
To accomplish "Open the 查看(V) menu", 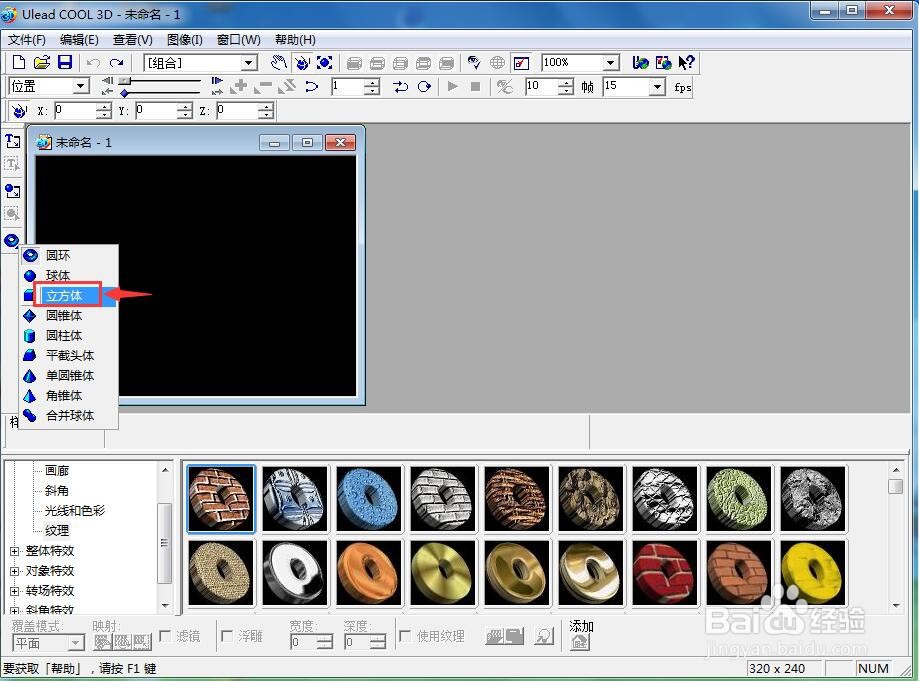I will (x=132, y=40).
